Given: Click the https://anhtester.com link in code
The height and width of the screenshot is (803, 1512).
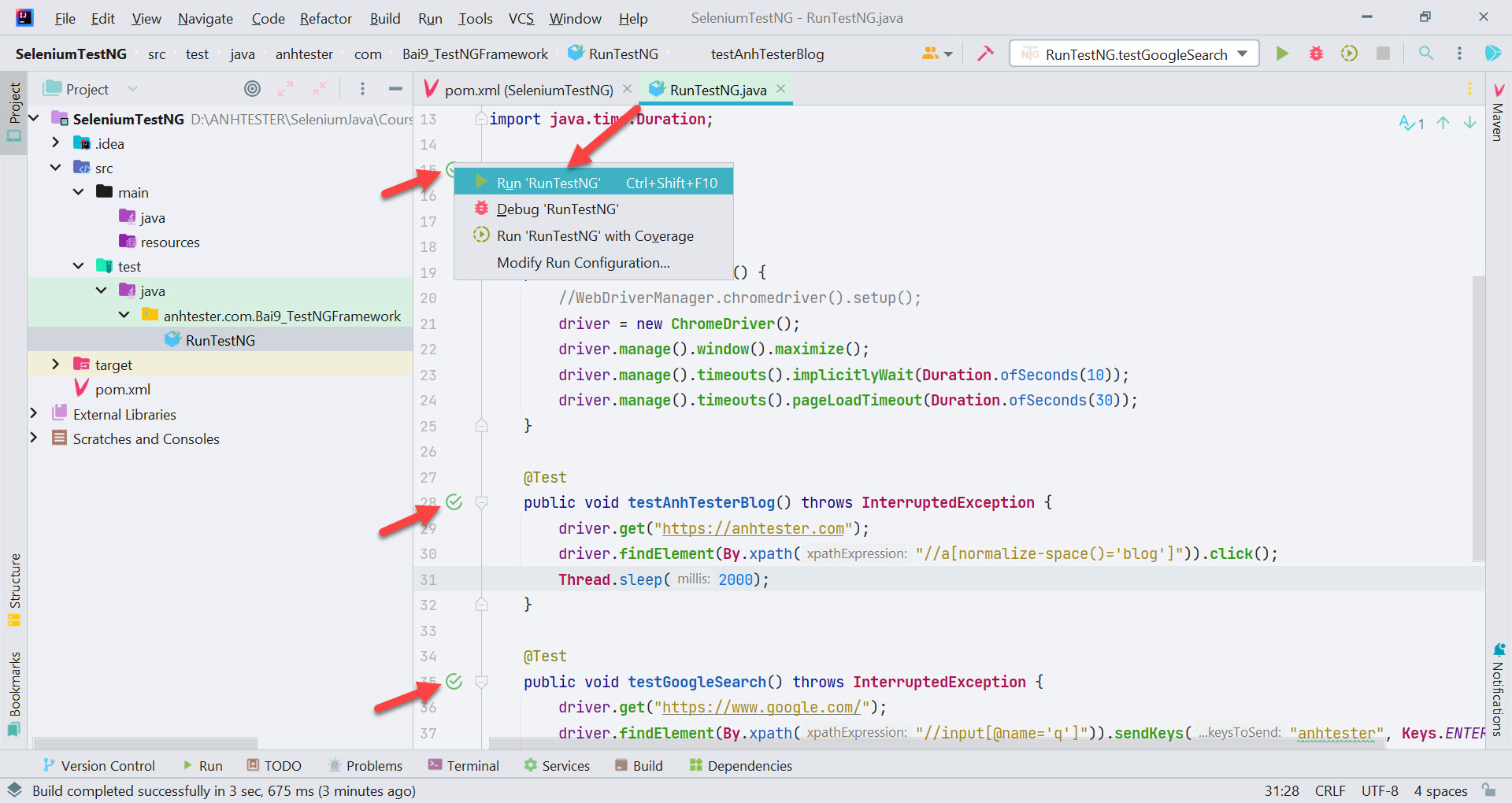Looking at the screenshot, I should [x=754, y=528].
